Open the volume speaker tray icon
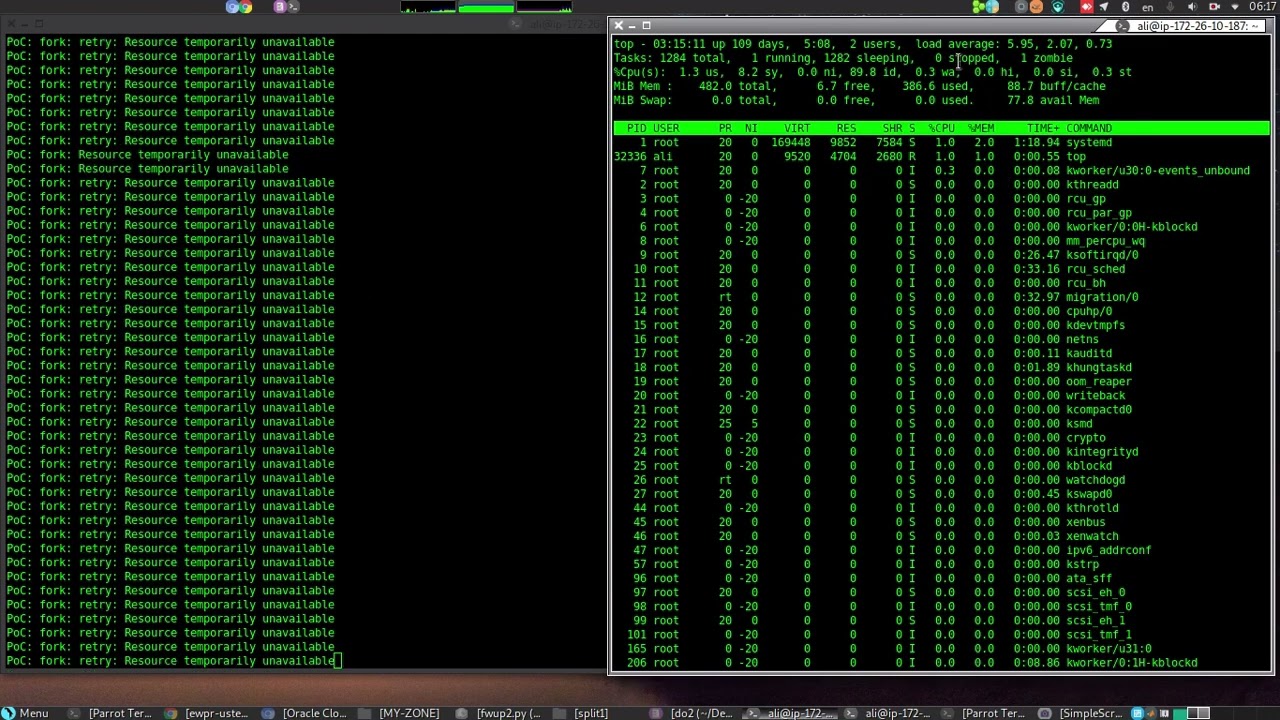1280x720 pixels. [1192, 7]
